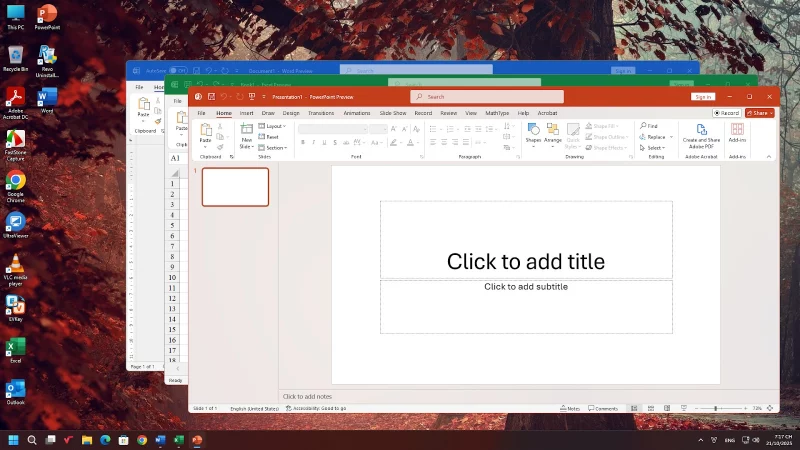Toggle the Comments pane in status bar

(603, 408)
